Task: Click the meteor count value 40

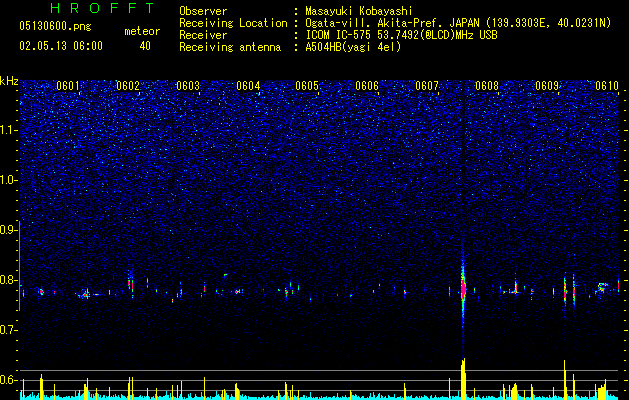Action: [x=145, y=46]
